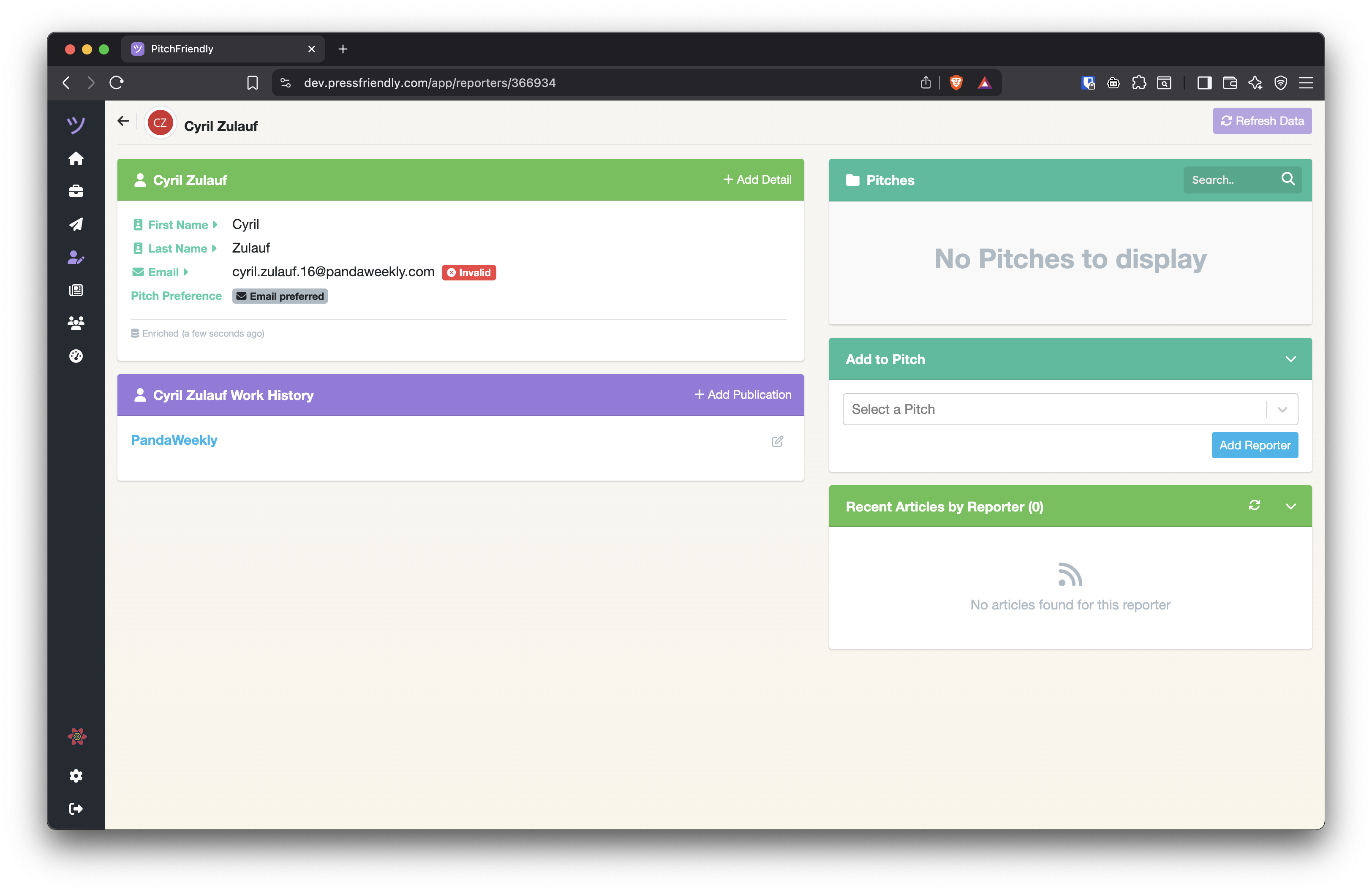
Task: Click the site settings icon in address bar
Action: tap(286, 83)
